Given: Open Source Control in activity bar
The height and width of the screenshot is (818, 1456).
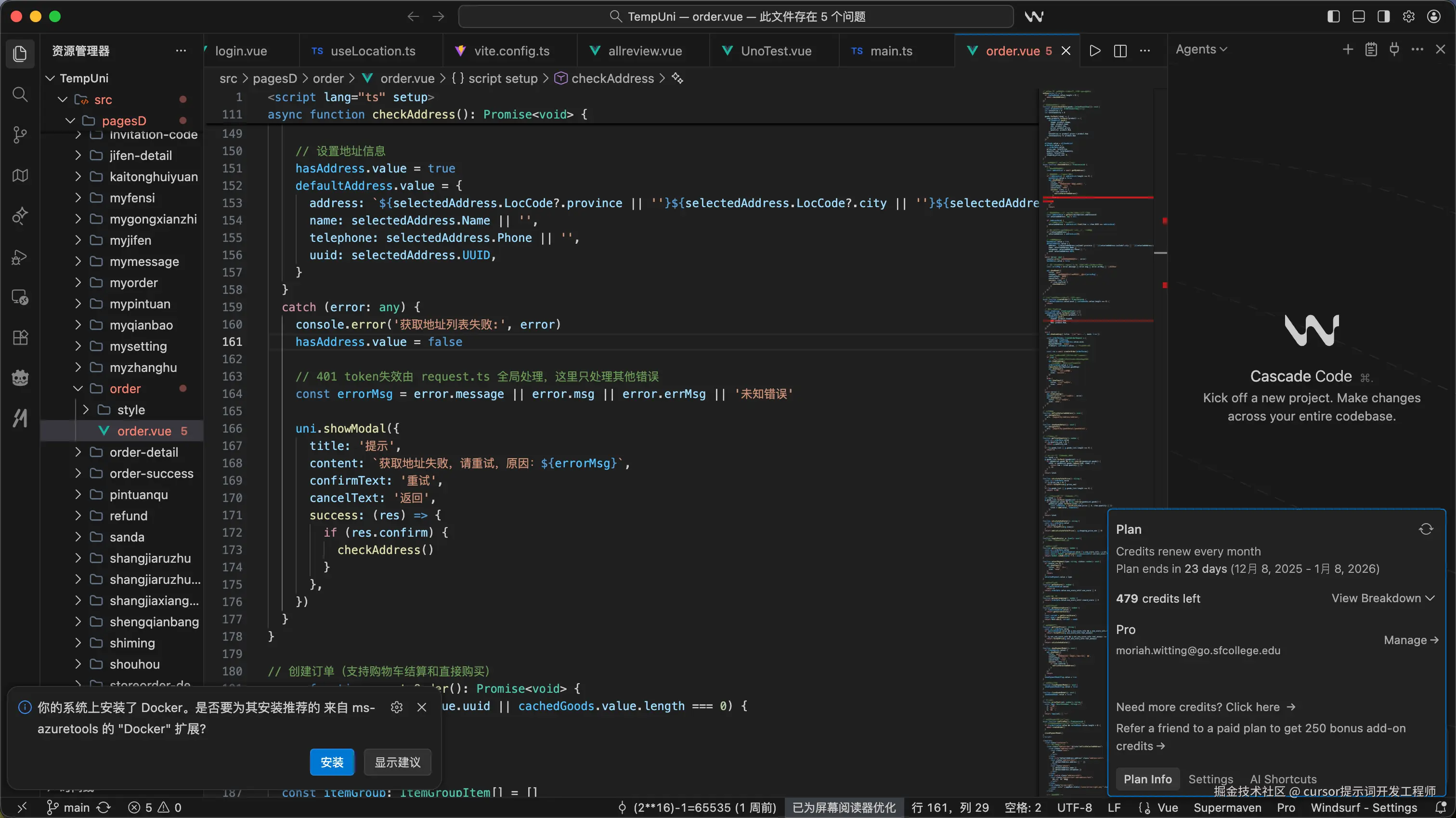Looking at the screenshot, I should tap(20, 134).
